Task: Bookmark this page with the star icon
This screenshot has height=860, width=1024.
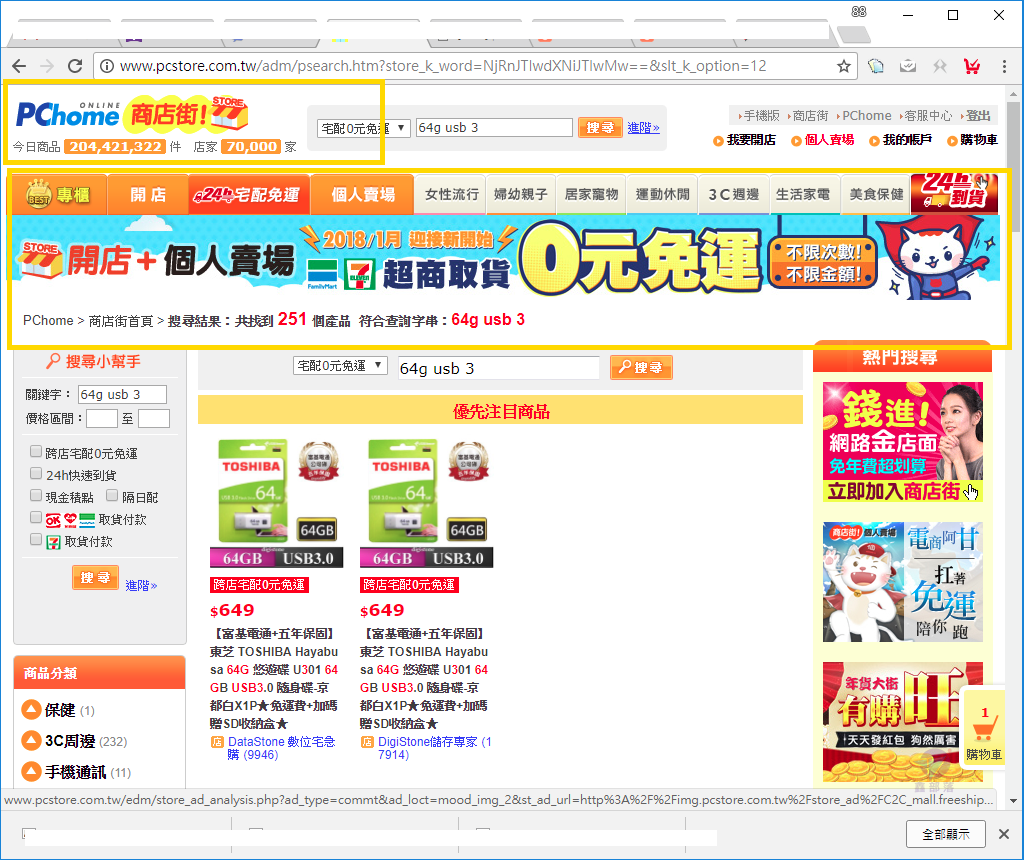Action: [844, 66]
